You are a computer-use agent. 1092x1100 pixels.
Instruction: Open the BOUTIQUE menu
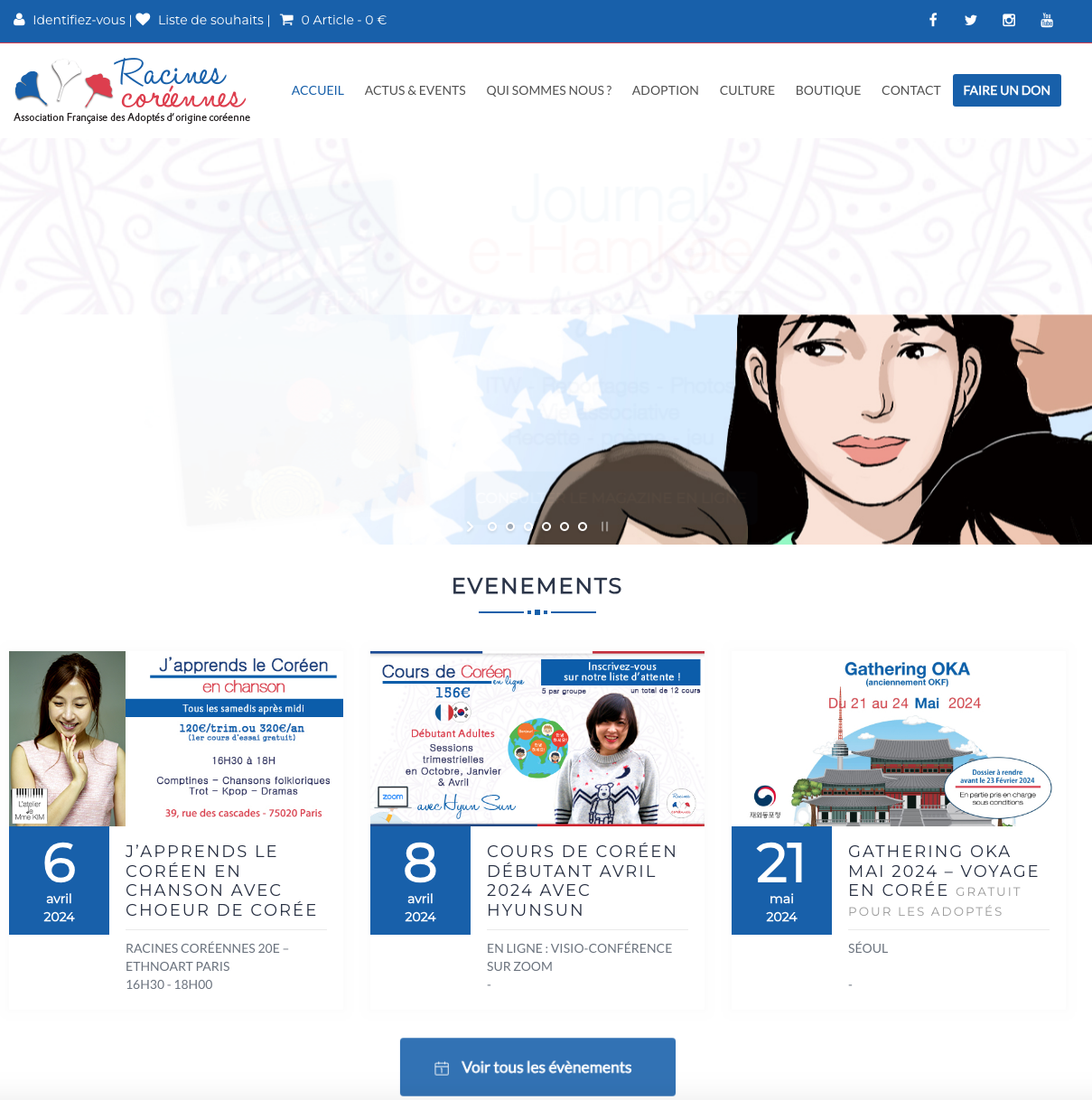click(x=828, y=90)
